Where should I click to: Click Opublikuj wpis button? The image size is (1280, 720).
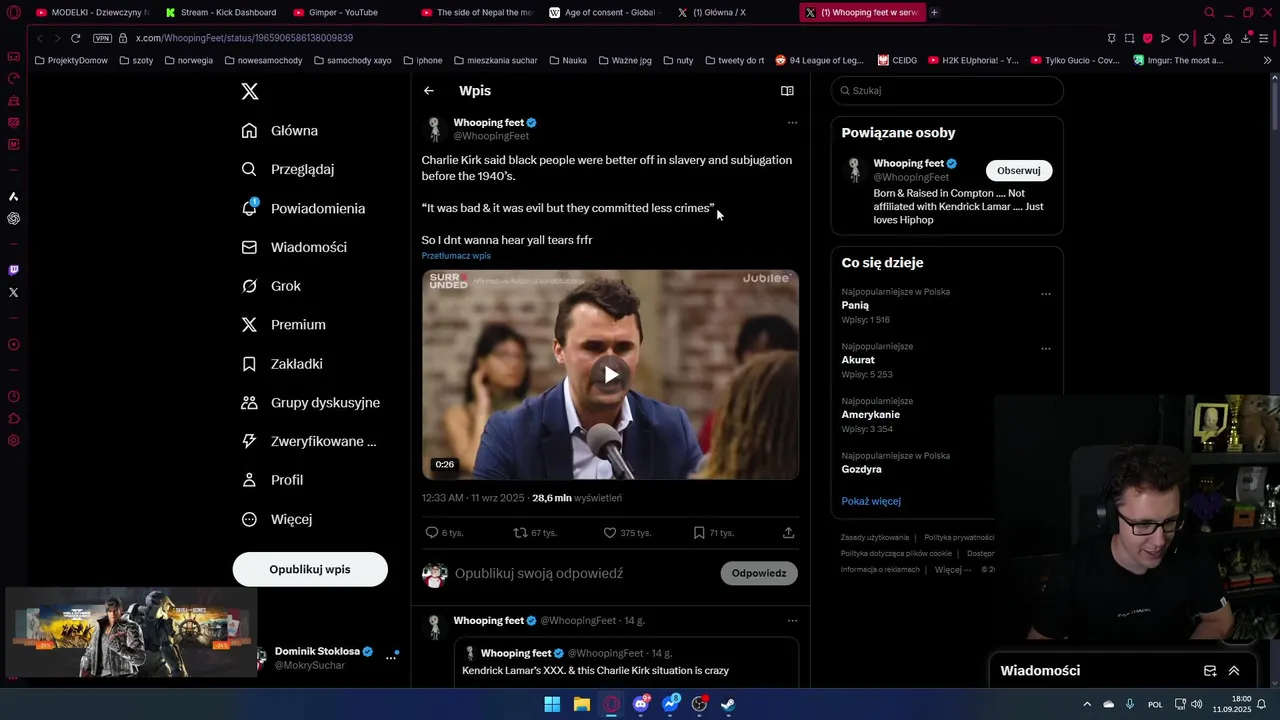[310, 569]
